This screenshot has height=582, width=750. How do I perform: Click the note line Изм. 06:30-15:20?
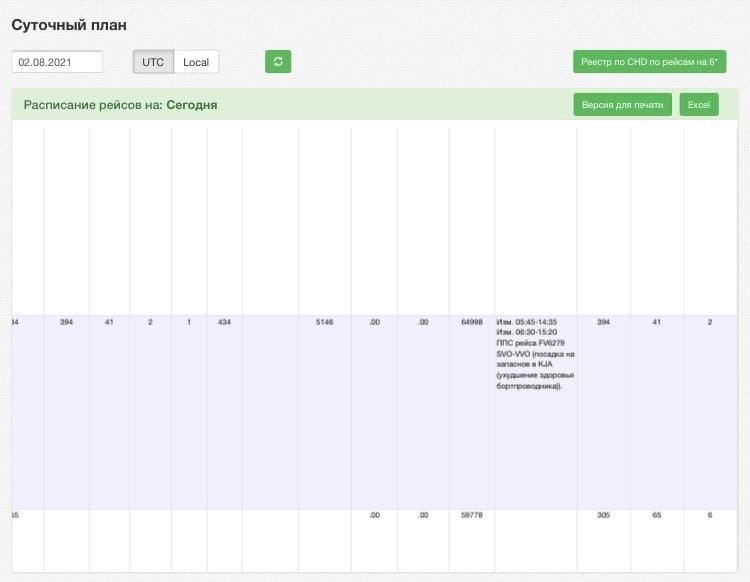(x=527, y=332)
